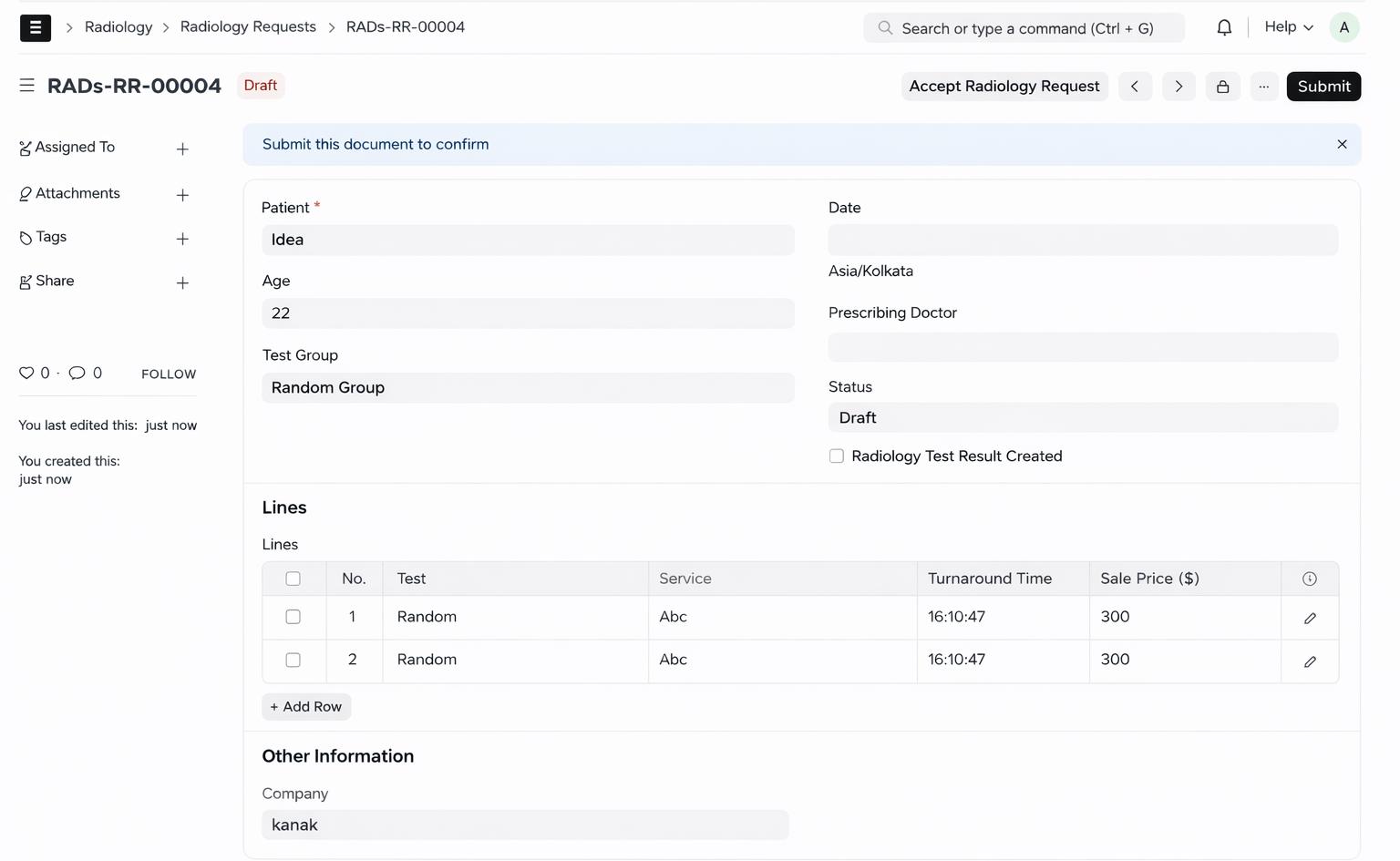Click the search magnifier icon
This screenshot has width=1400, height=861.
click(x=885, y=28)
